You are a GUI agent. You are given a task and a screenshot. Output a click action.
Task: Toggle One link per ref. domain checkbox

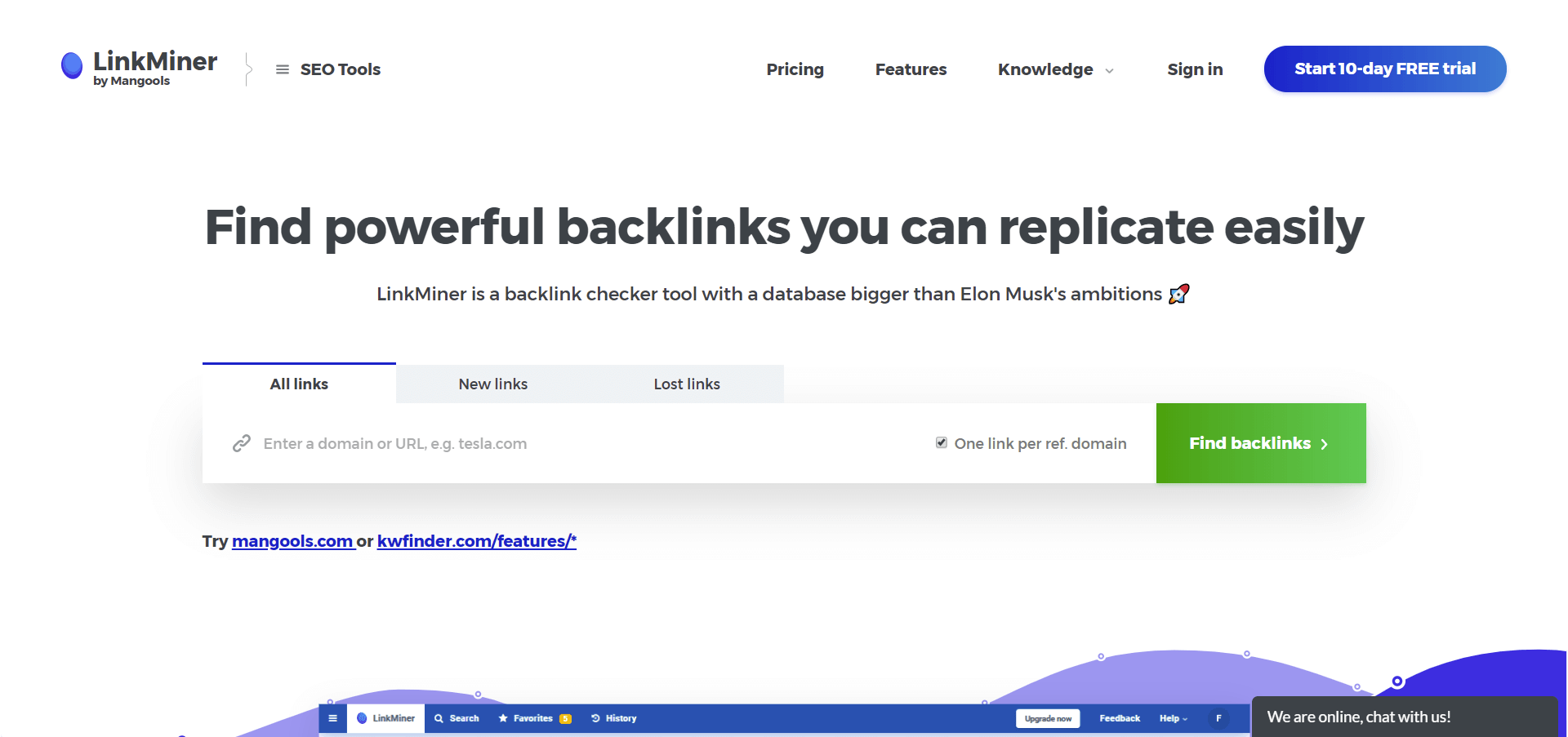pos(942,442)
